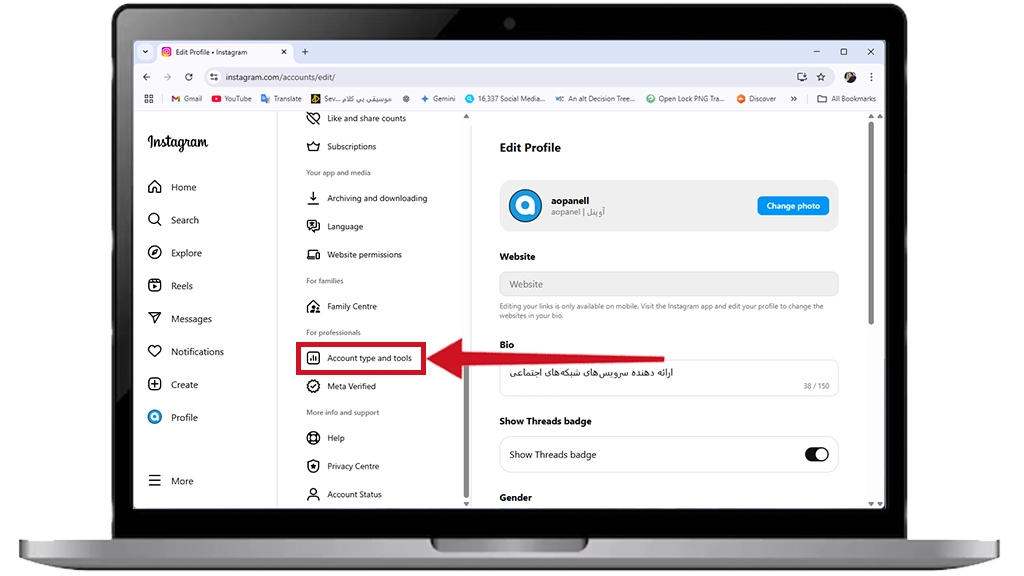Click the browser back arrow
1024x576 pixels.
[146, 77]
